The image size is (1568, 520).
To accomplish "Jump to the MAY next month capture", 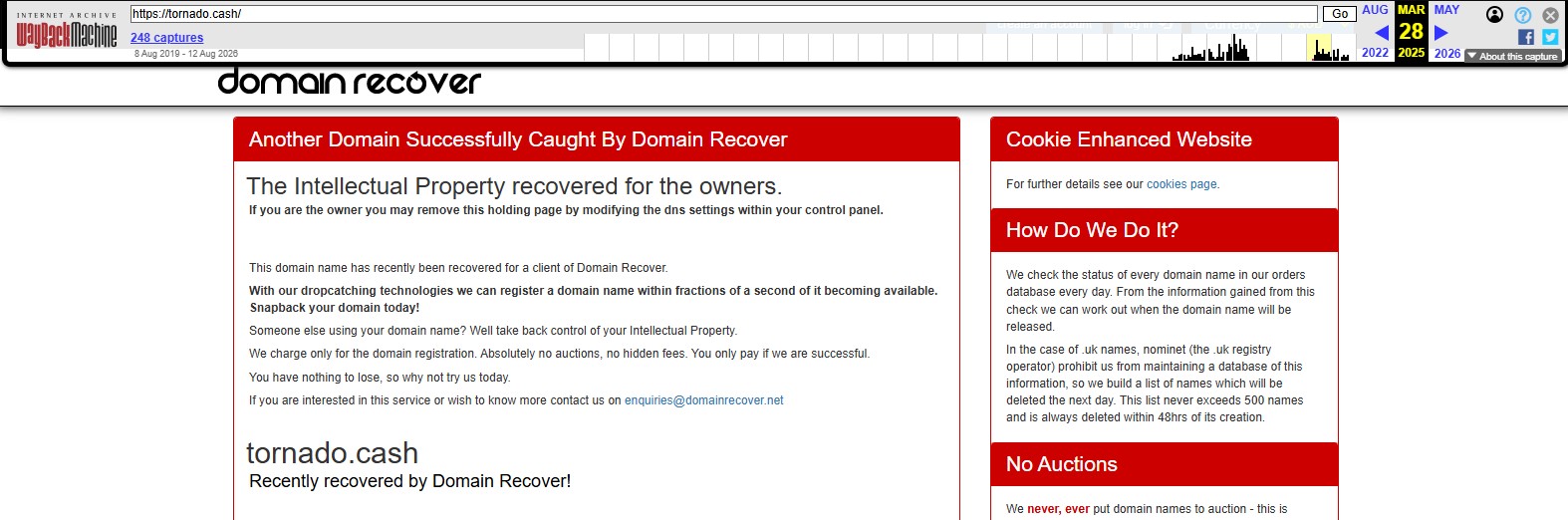I will pyautogui.click(x=1446, y=10).
